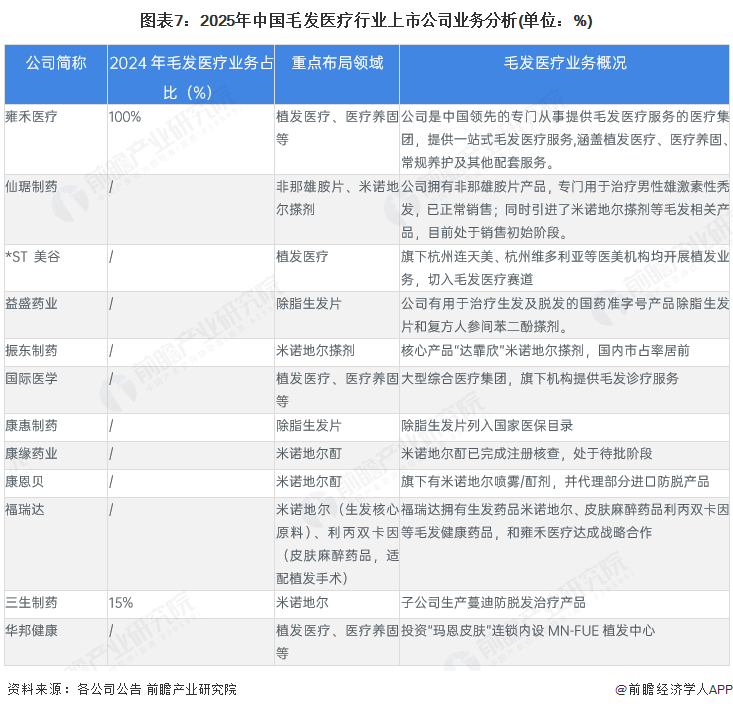Click the company name 振东制药
733x710 pixels.
31,350
